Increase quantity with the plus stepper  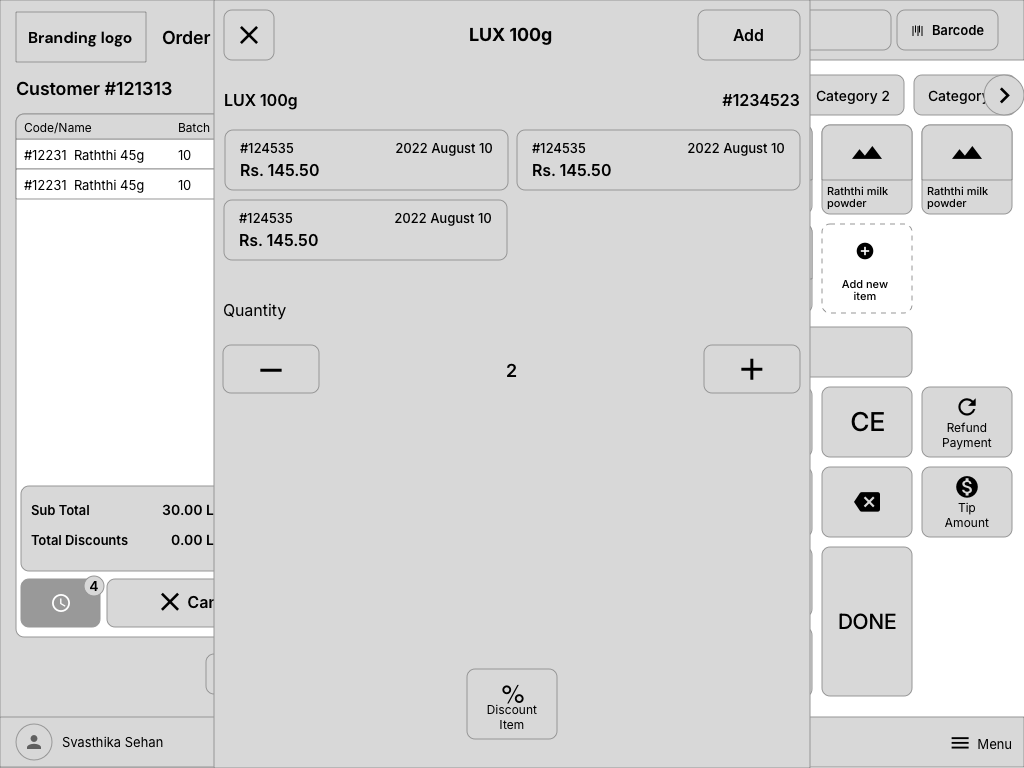click(751, 369)
